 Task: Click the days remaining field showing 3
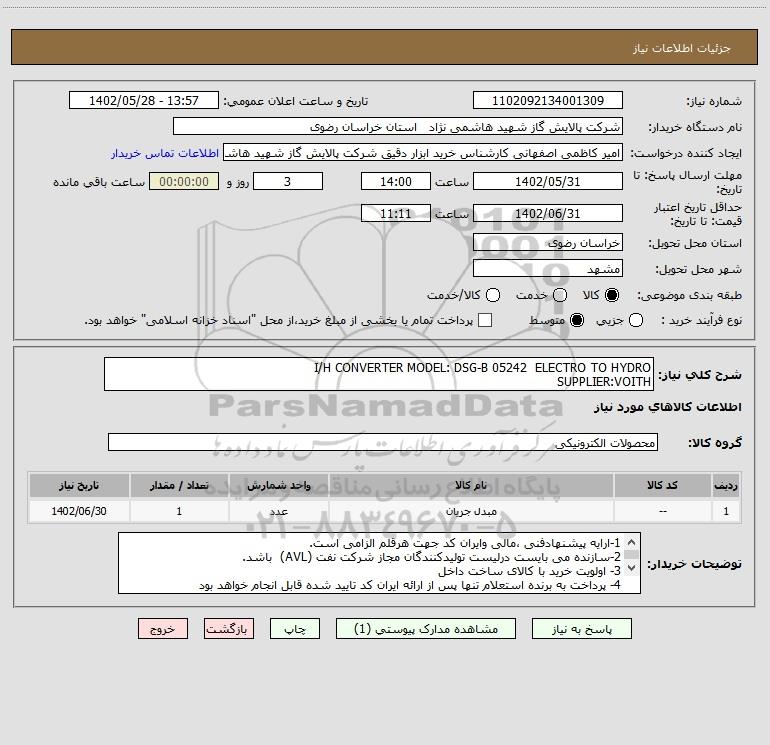pyautogui.click(x=288, y=181)
